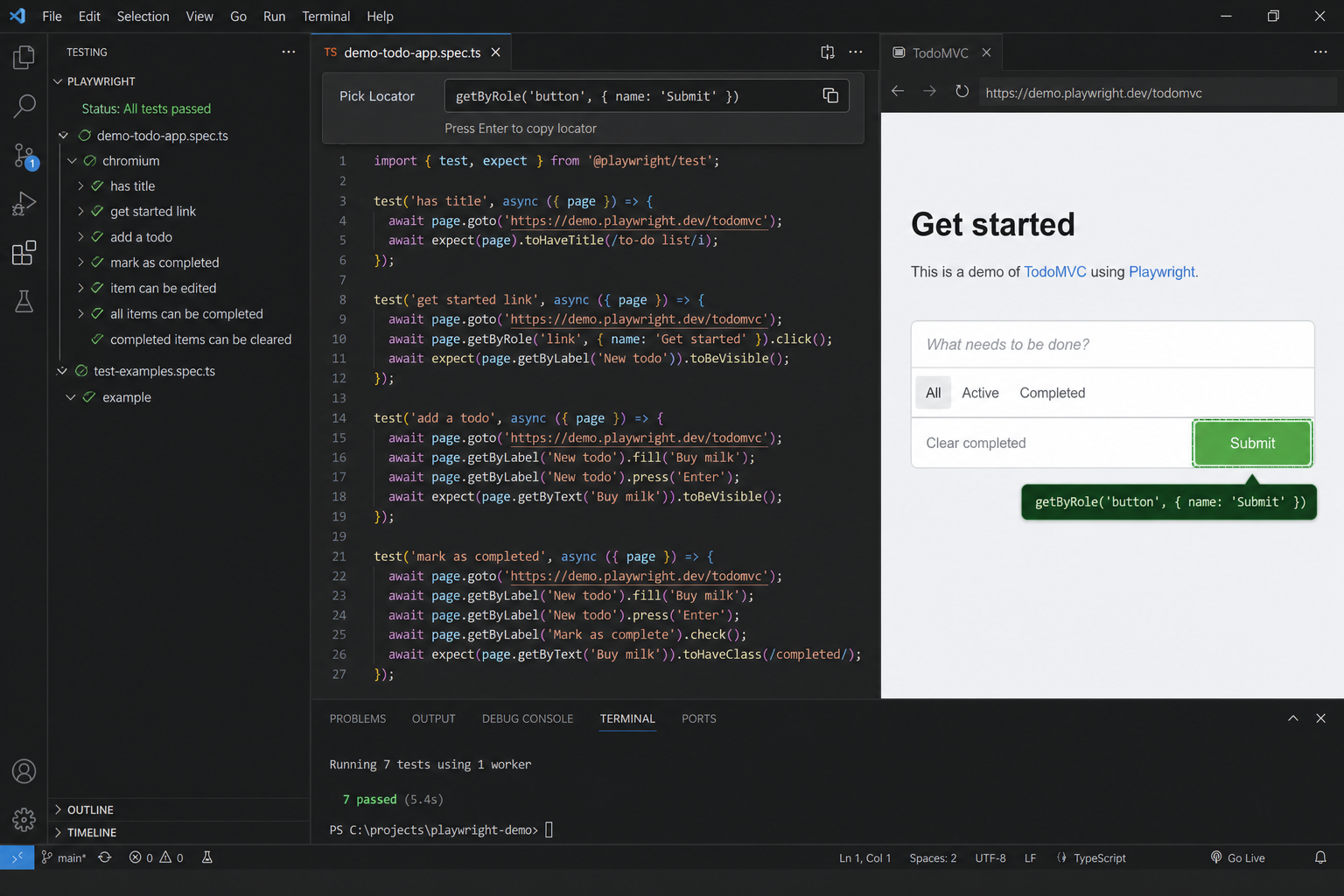
Task: Expand the 'has title' test item
Action: pos(80,186)
